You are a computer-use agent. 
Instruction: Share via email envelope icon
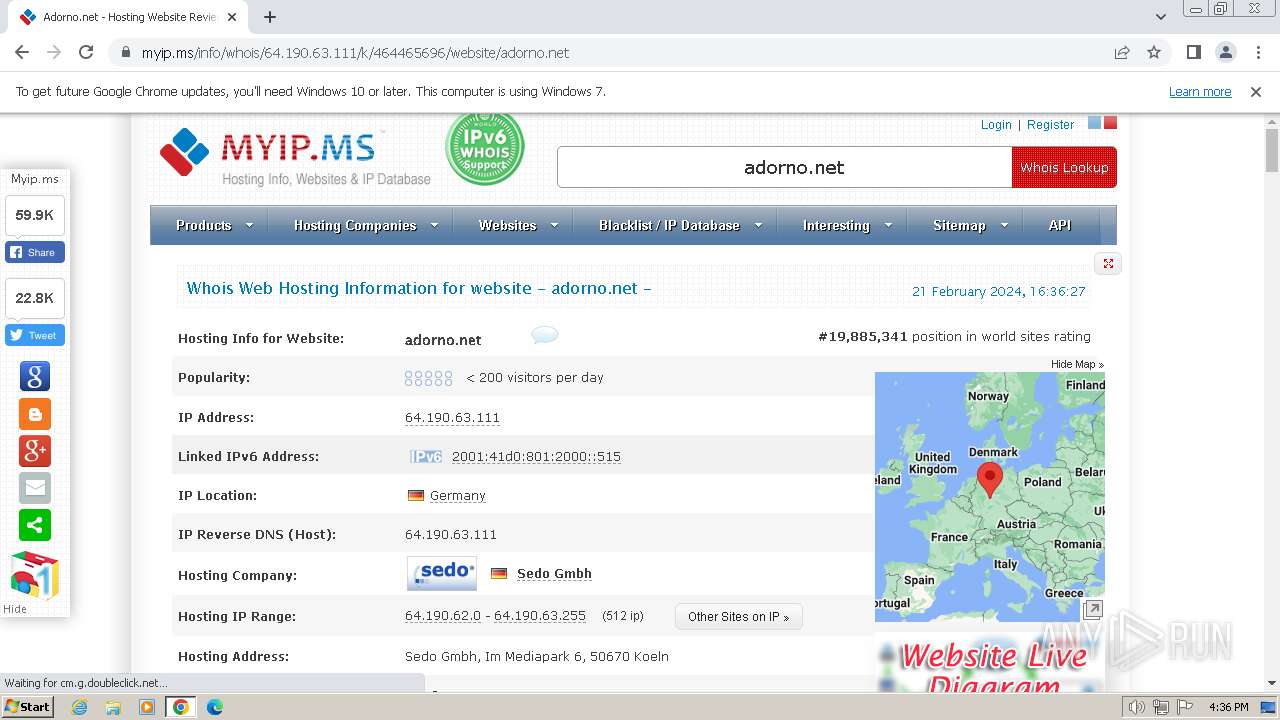pyautogui.click(x=35, y=487)
